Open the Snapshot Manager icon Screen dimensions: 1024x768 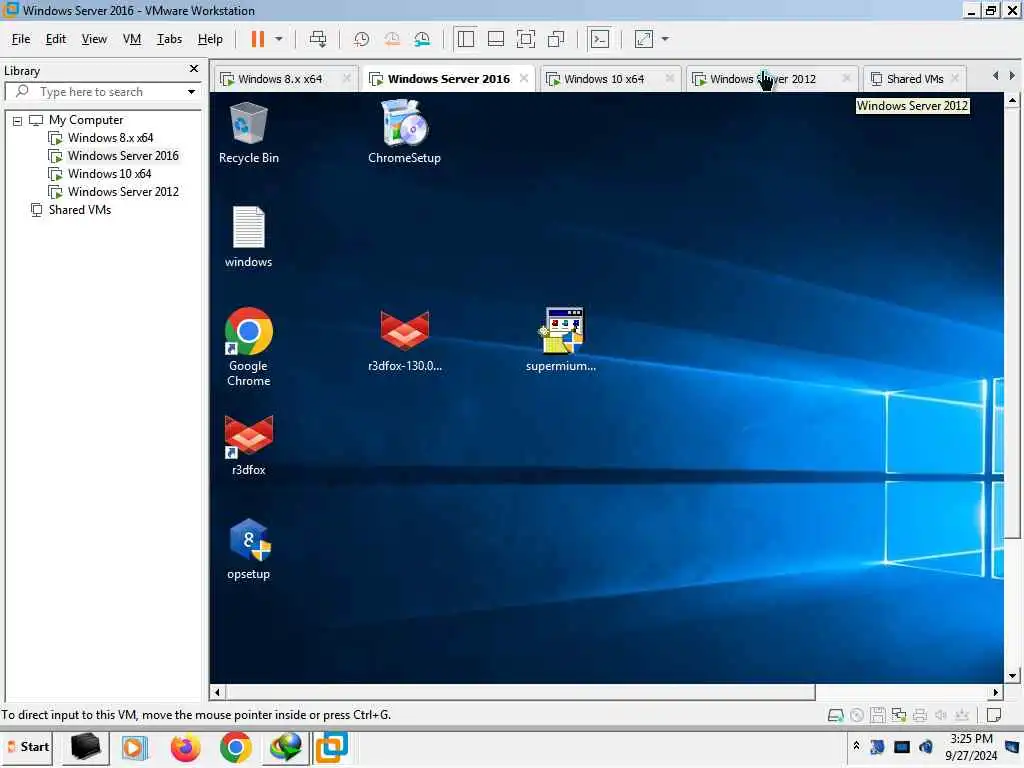pyautogui.click(x=423, y=39)
